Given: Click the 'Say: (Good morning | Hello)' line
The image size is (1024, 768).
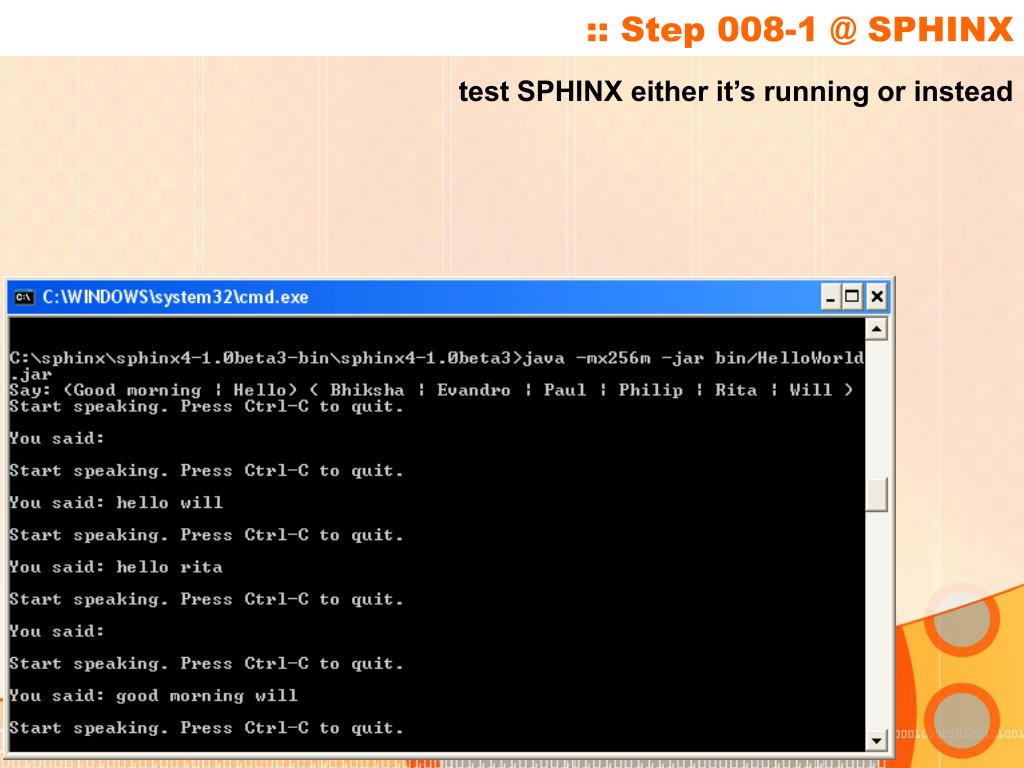Looking at the screenshot, I should 431,390.
